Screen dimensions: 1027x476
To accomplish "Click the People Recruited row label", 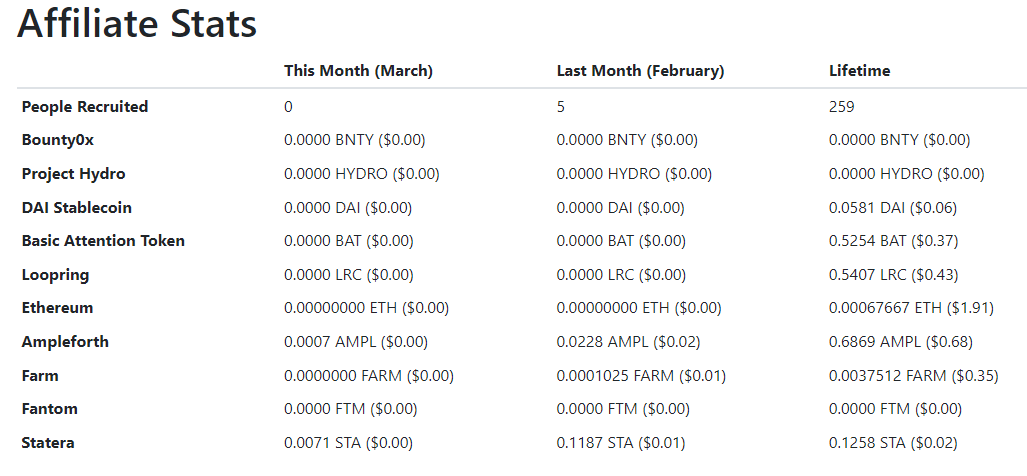I will [84, 107].
